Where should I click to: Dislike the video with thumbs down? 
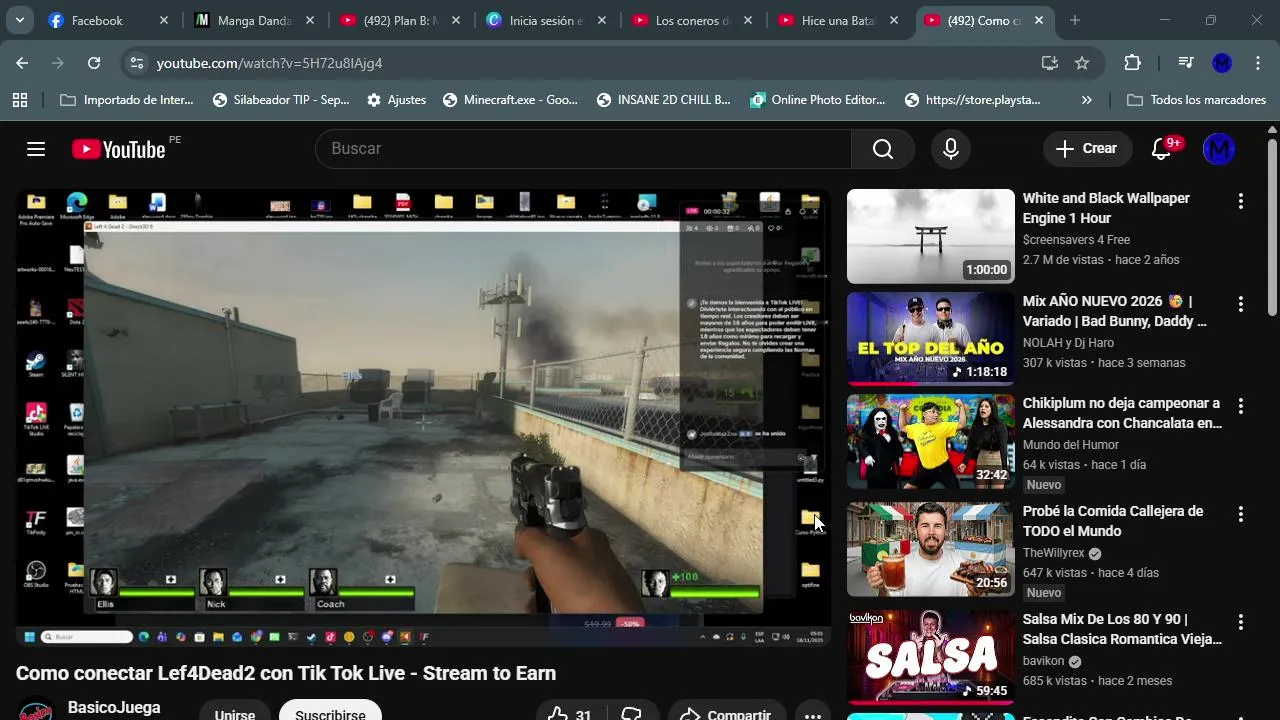click(x=632, y=713)
